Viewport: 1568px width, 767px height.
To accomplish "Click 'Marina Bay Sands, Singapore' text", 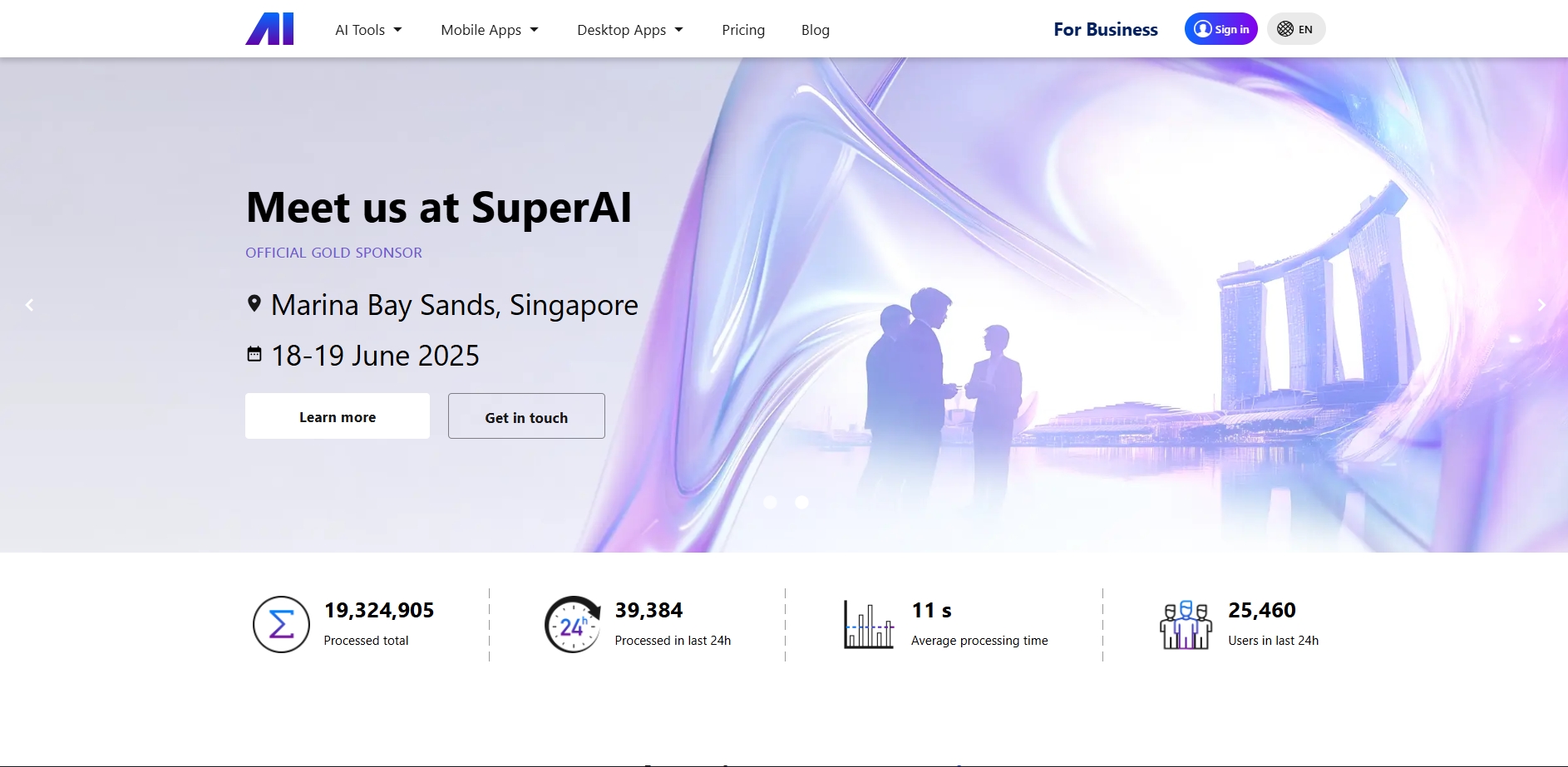I will pyautogui.click(x=455, y=306).
